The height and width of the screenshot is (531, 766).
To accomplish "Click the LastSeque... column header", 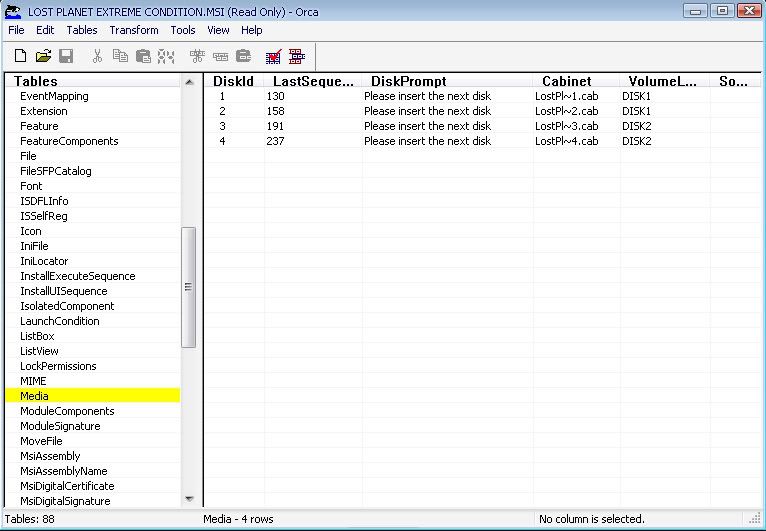I will [x=313, y=81].
